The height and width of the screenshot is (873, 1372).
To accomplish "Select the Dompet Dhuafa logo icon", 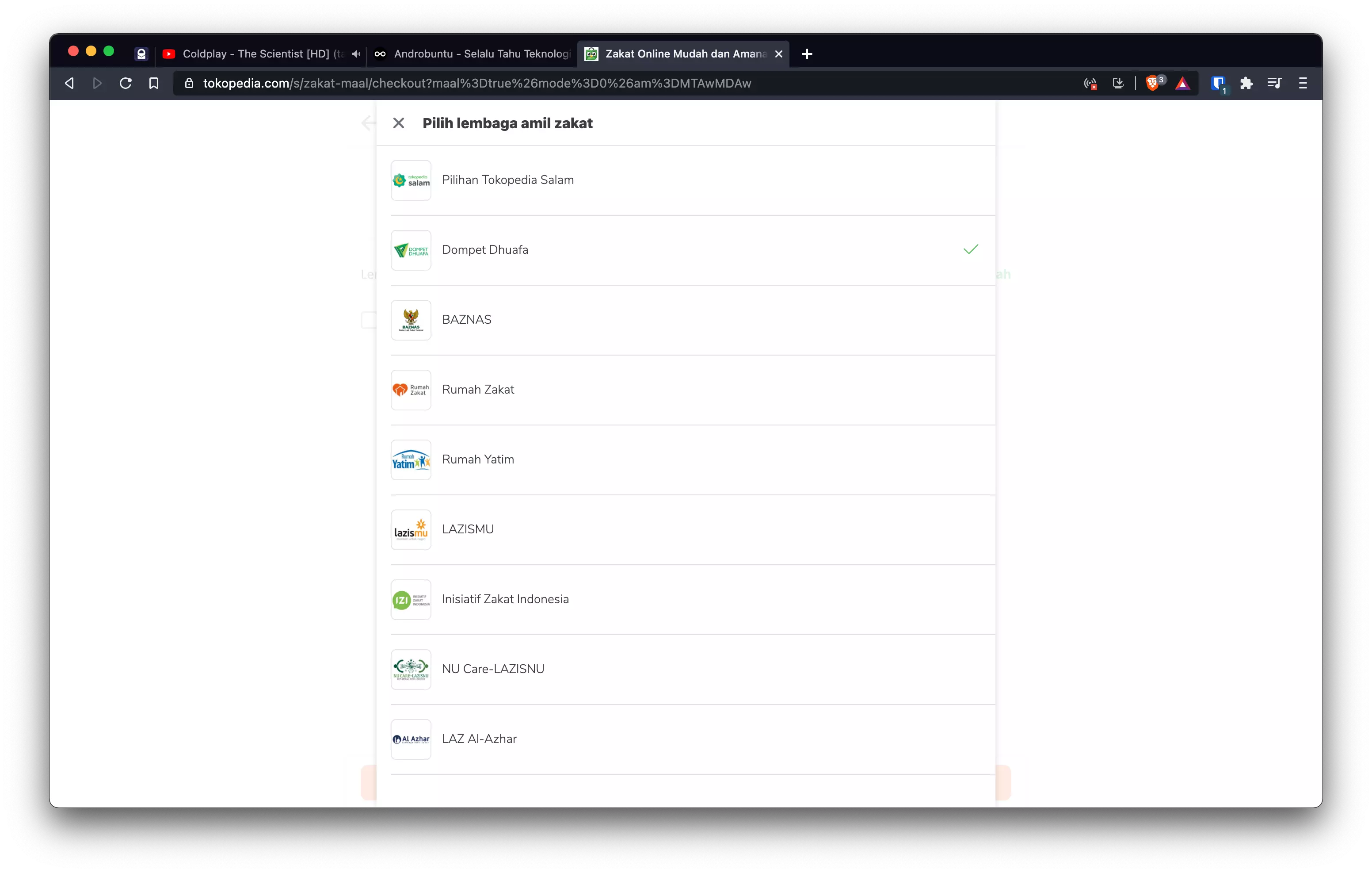I will click(x=410, y=250).
